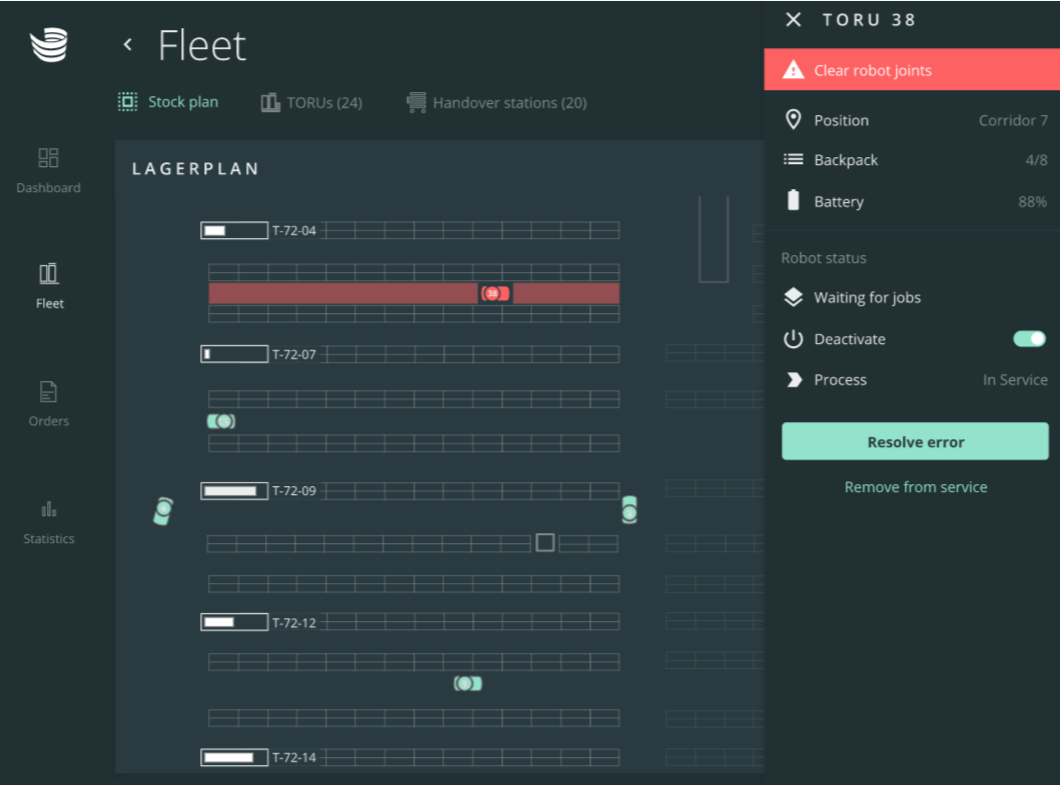
Task: Go to the Orders section
Action: tap(48, 403)
